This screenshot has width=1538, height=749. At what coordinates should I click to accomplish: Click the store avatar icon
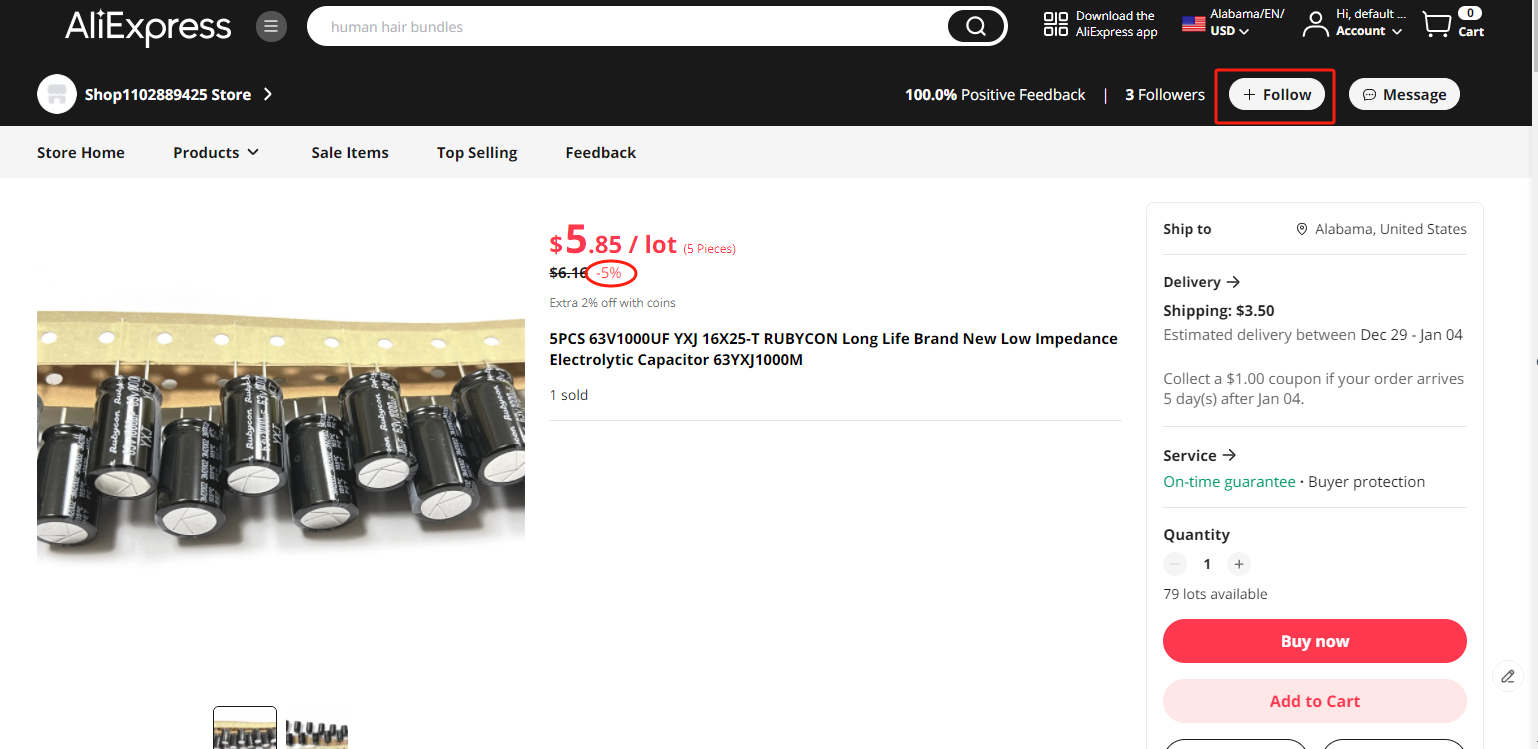click(57, 94)
